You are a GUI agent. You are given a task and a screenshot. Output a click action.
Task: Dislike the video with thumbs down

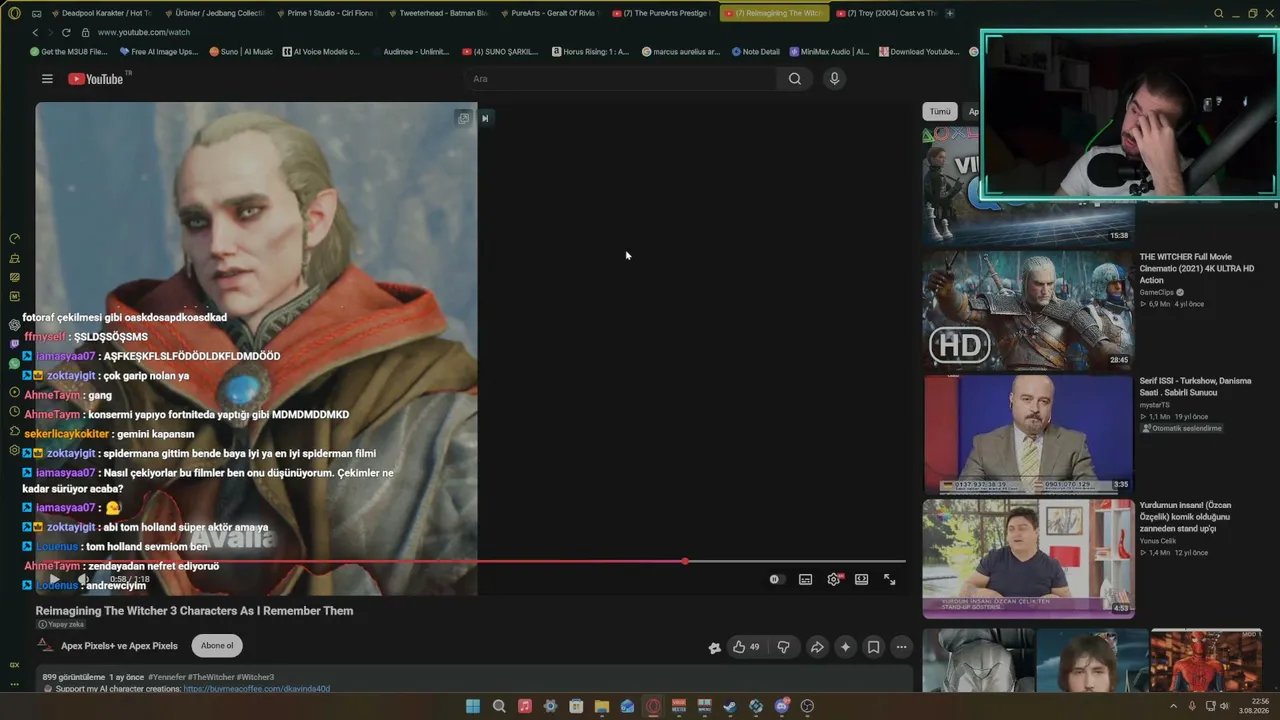pos(784,647)
